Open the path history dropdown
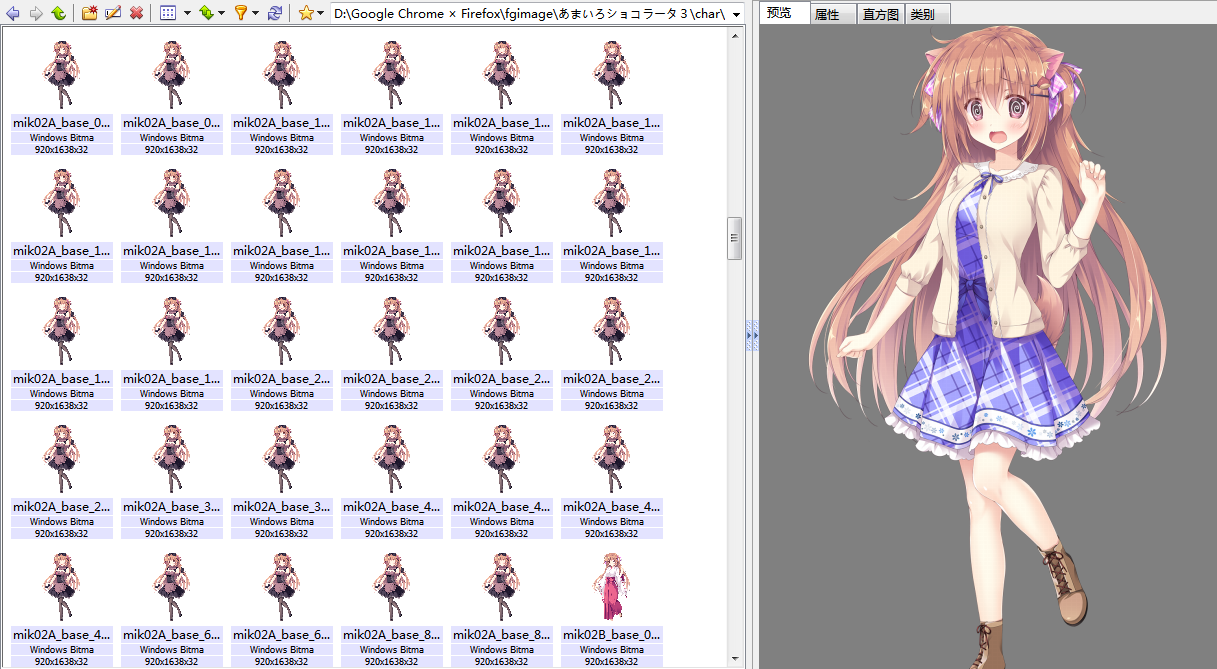 point(737,14)
